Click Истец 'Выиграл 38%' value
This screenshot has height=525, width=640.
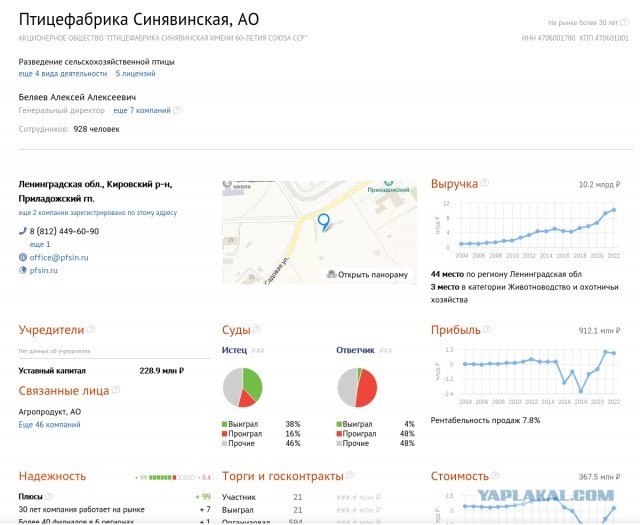point(293,424)
